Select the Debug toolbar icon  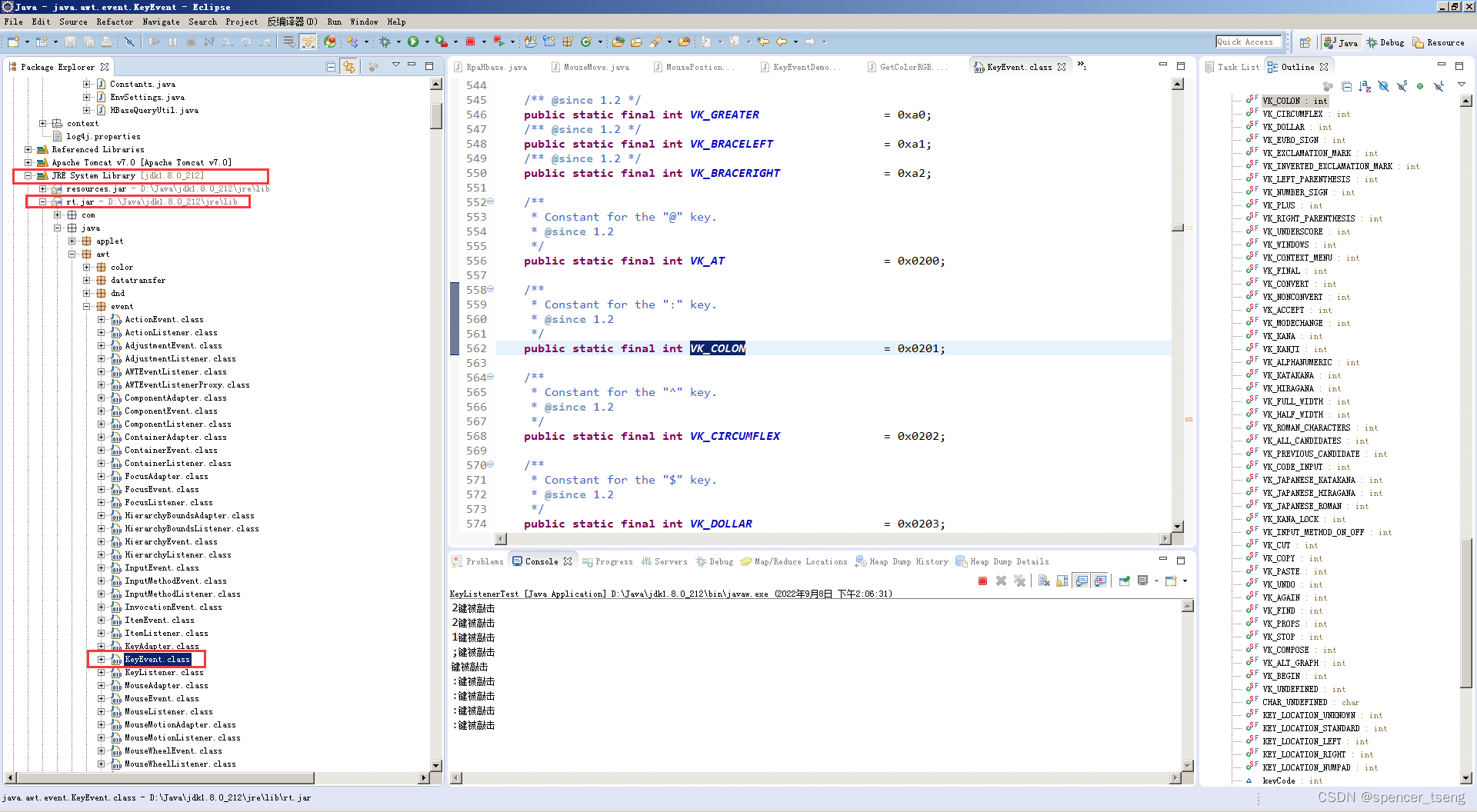point(385,42)
